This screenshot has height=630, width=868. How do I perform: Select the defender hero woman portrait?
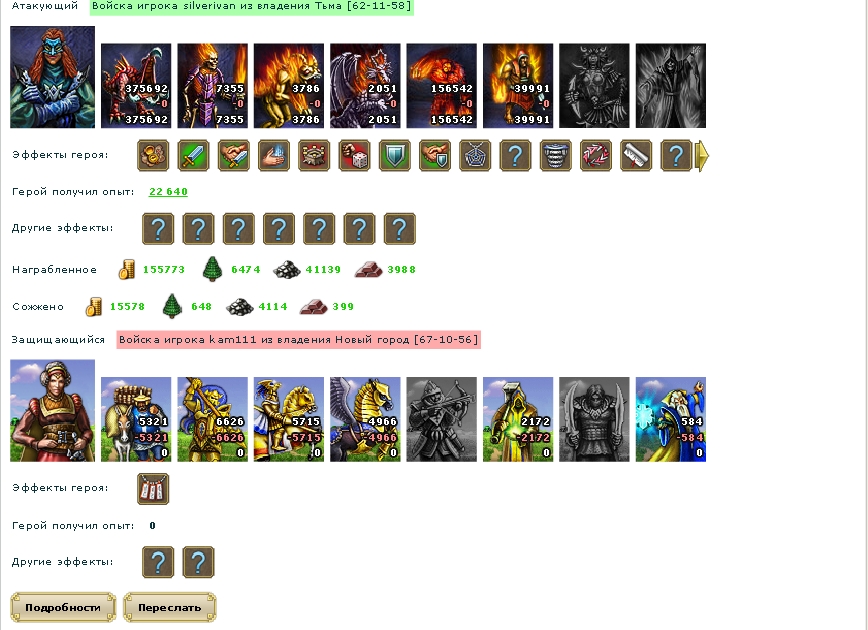coord(53,410)
